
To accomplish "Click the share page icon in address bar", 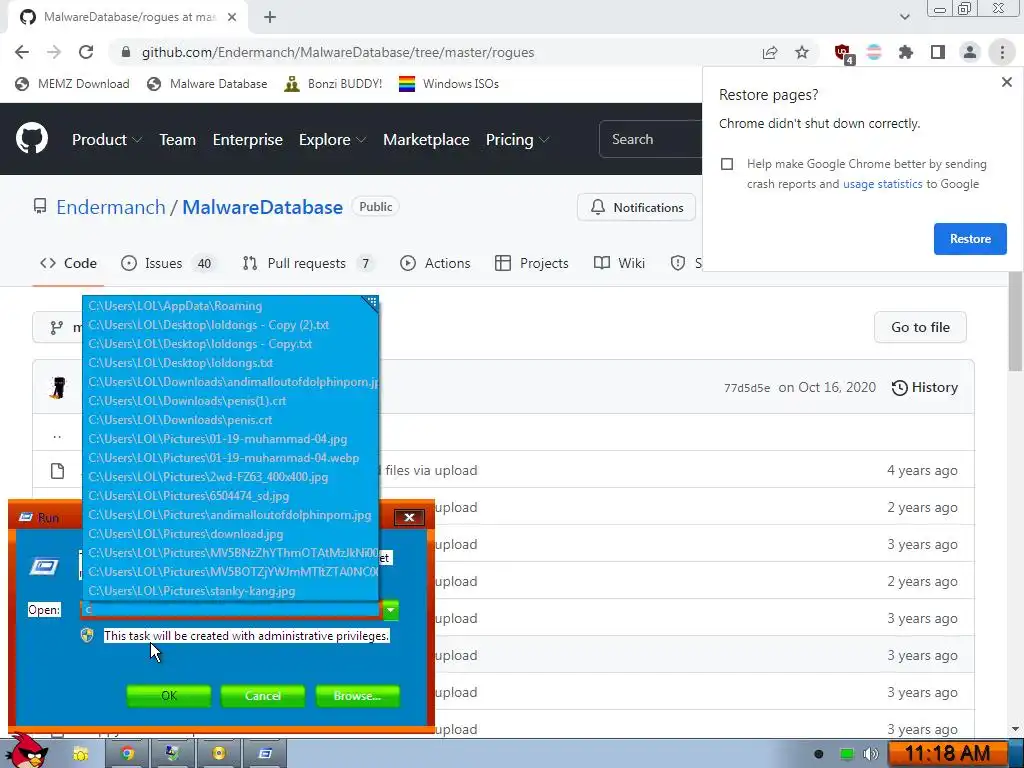I will pyautogui.click(x=770, y=52).
